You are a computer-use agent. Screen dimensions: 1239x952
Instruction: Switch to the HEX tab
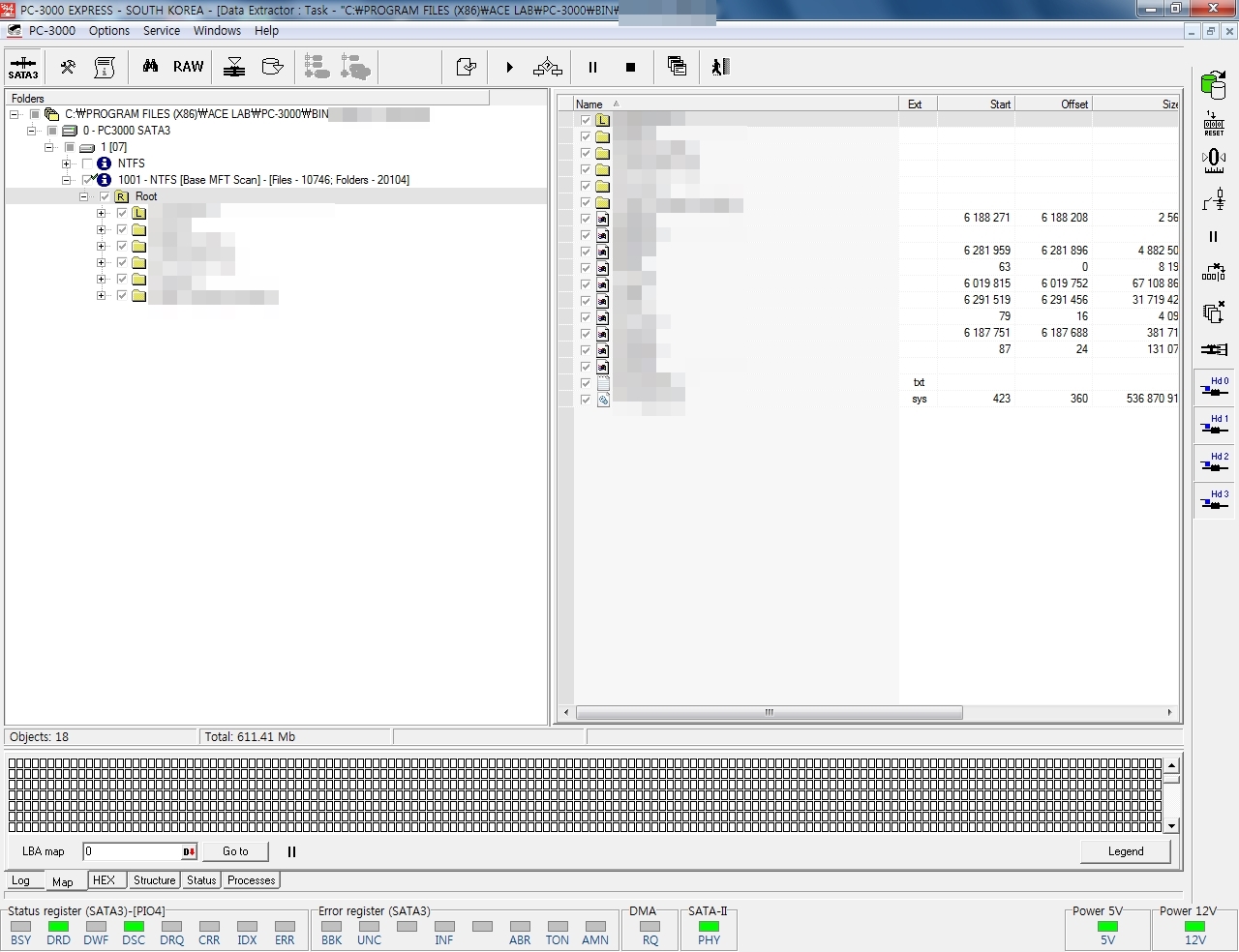pos(104,880)
